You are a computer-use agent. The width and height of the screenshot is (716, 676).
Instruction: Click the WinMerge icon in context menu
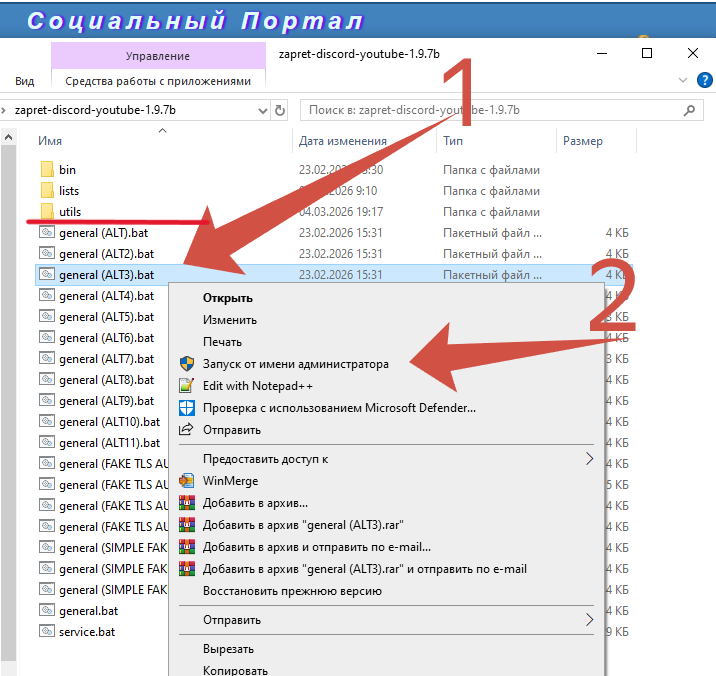tap(187, 481)
